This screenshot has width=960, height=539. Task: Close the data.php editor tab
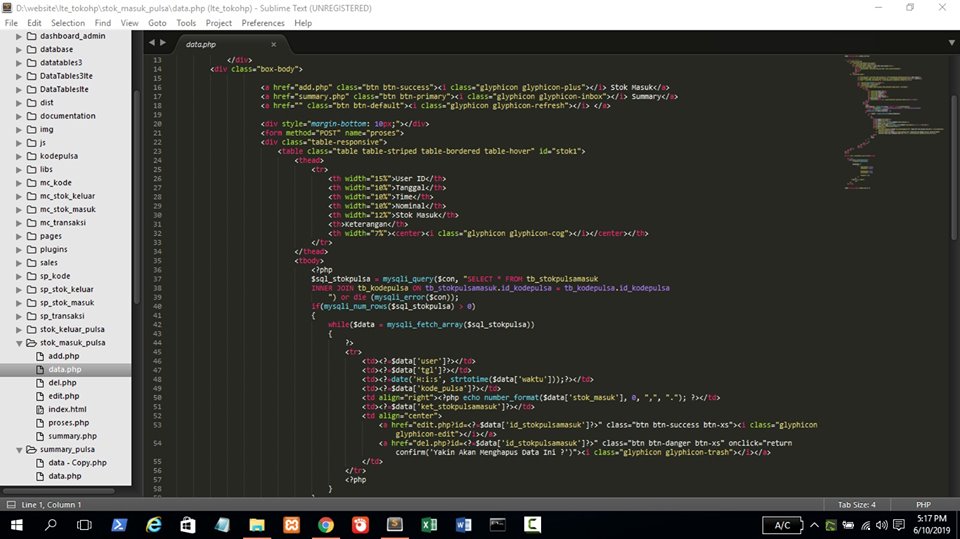(274, 44)
